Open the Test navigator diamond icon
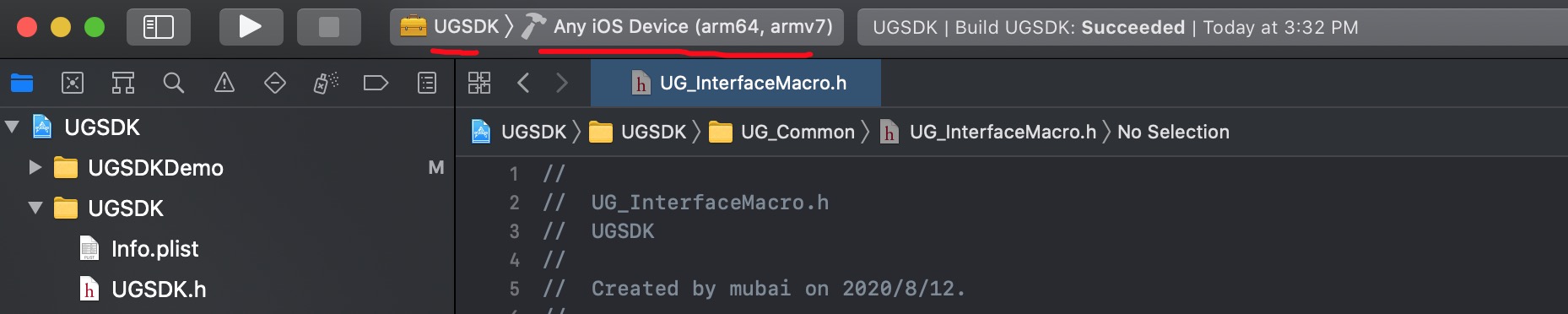Image resolution: width=1568 pixels, height=314 pixels. [x=275, y=83]
